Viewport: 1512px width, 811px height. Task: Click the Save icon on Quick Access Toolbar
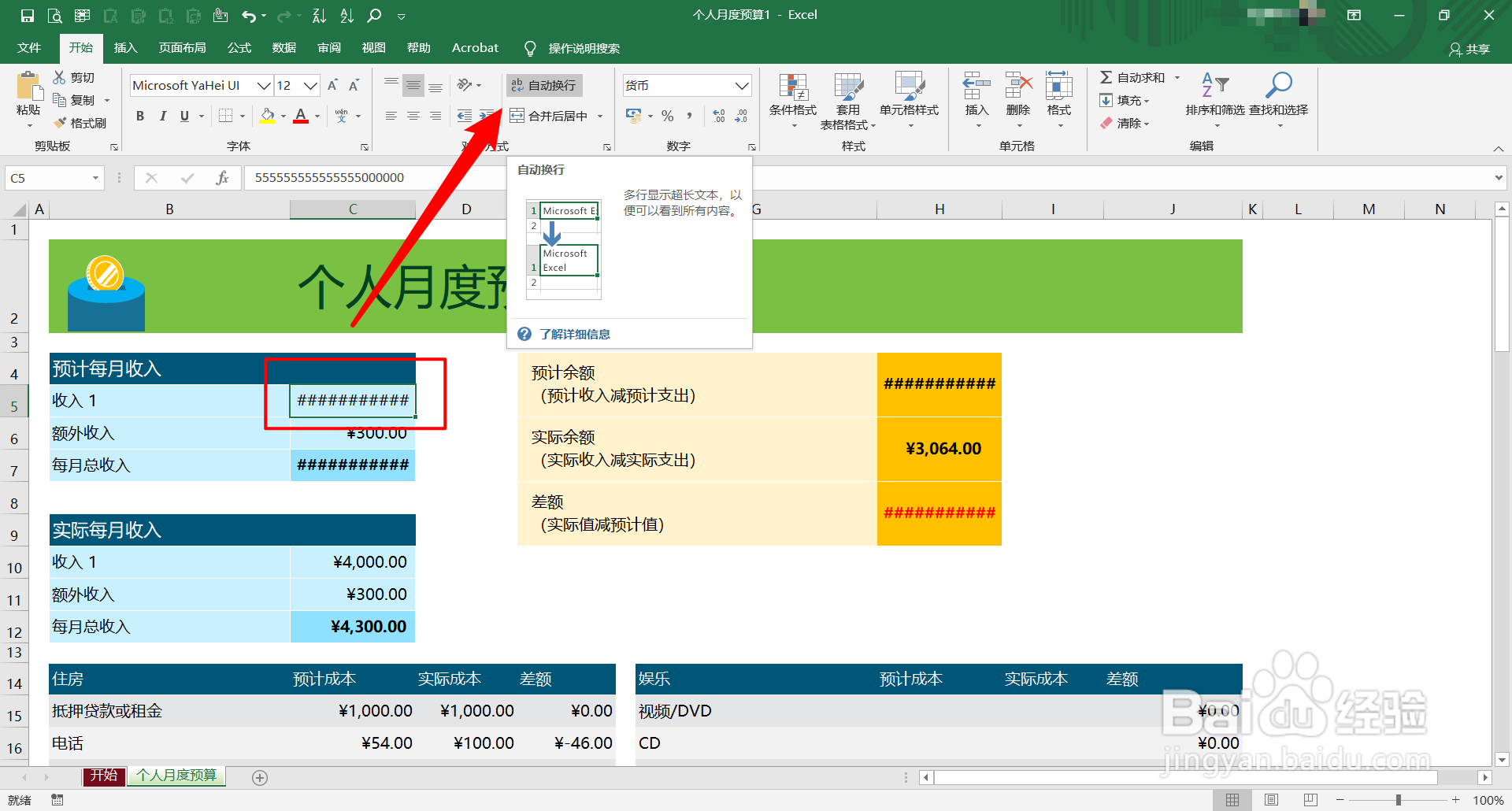[26, 14]
